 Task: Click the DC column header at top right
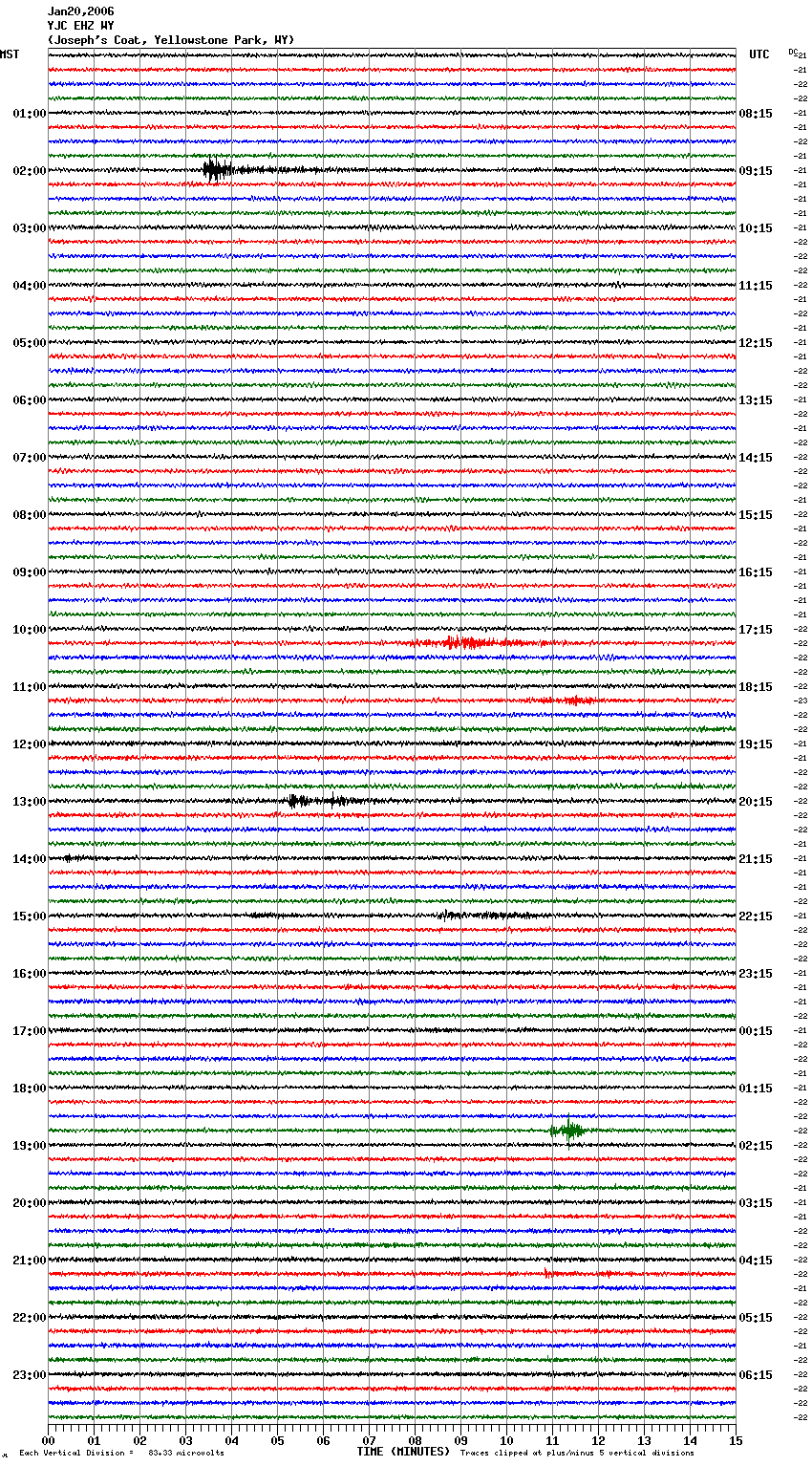point(793,52)
